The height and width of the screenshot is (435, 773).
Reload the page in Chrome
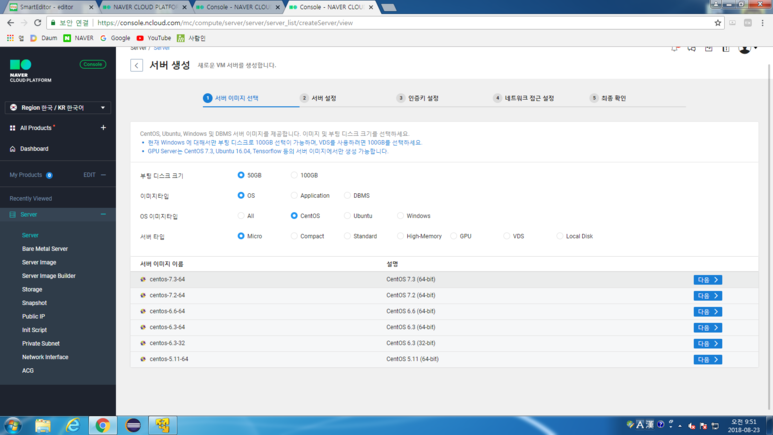coord(37,23)
